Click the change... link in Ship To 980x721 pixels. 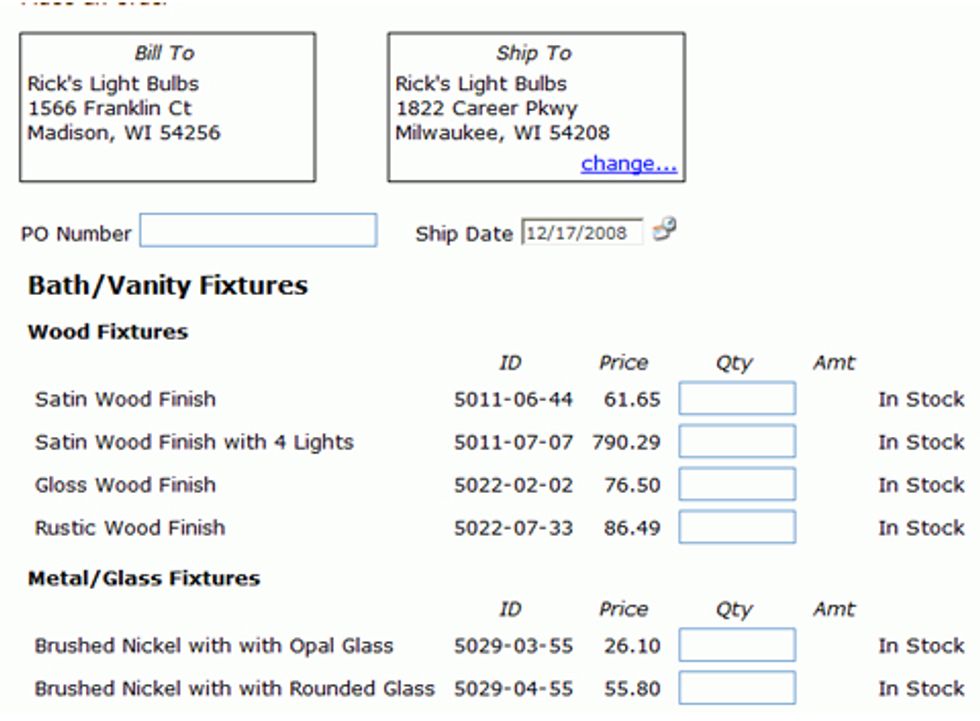628,163
